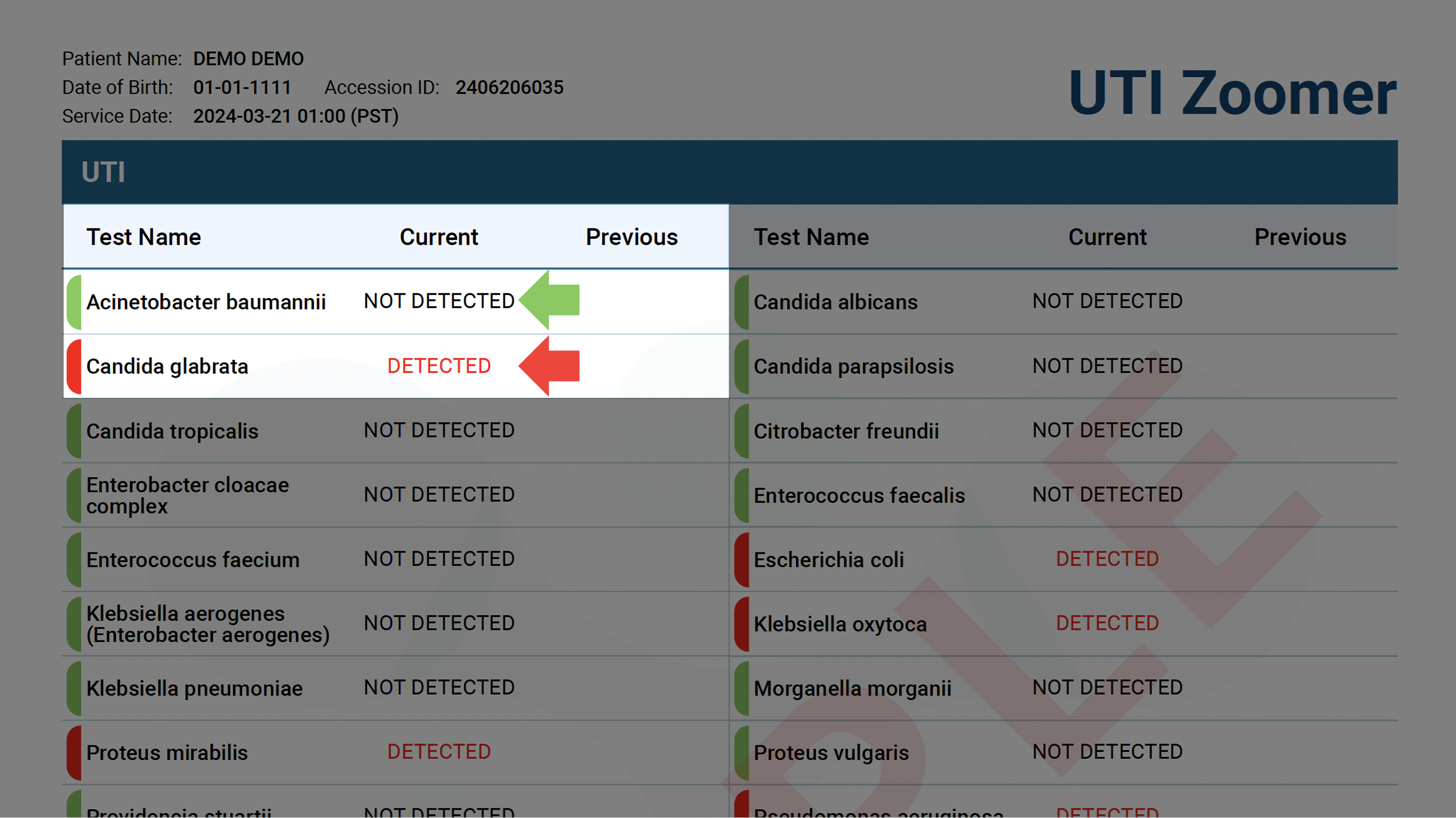
Task: Click the right Previous column header
Action: [x=1300, y=237]
